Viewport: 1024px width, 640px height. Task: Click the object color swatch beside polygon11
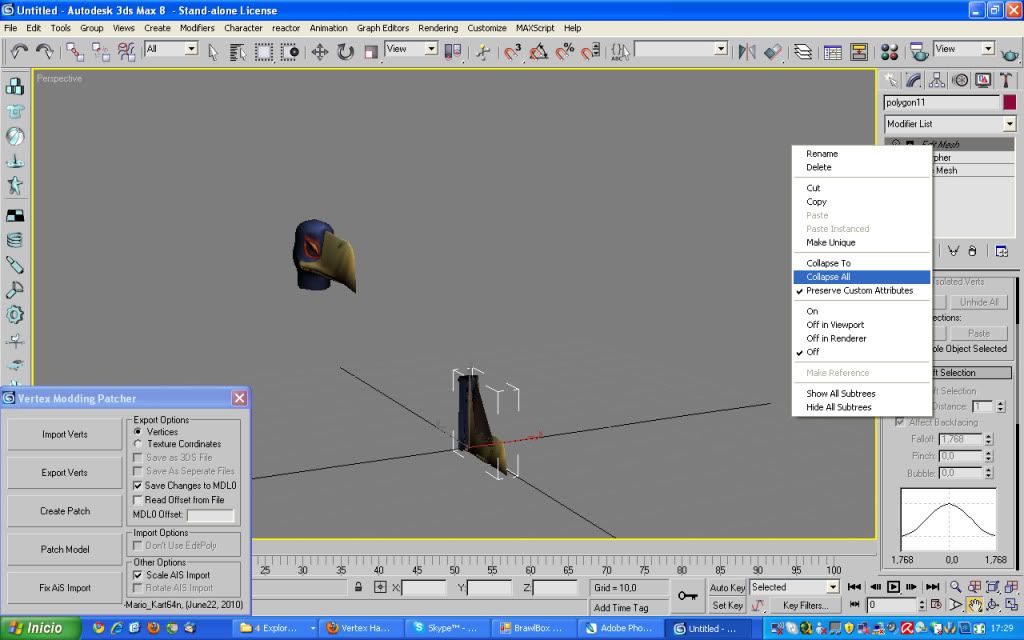coord(1010,103)
